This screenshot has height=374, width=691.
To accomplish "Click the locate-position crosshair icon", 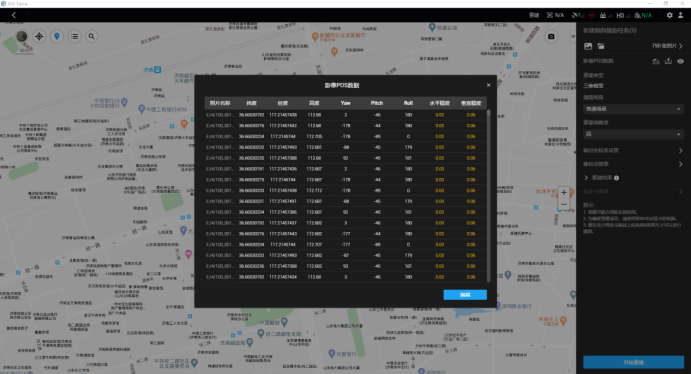I will [39, 37].
